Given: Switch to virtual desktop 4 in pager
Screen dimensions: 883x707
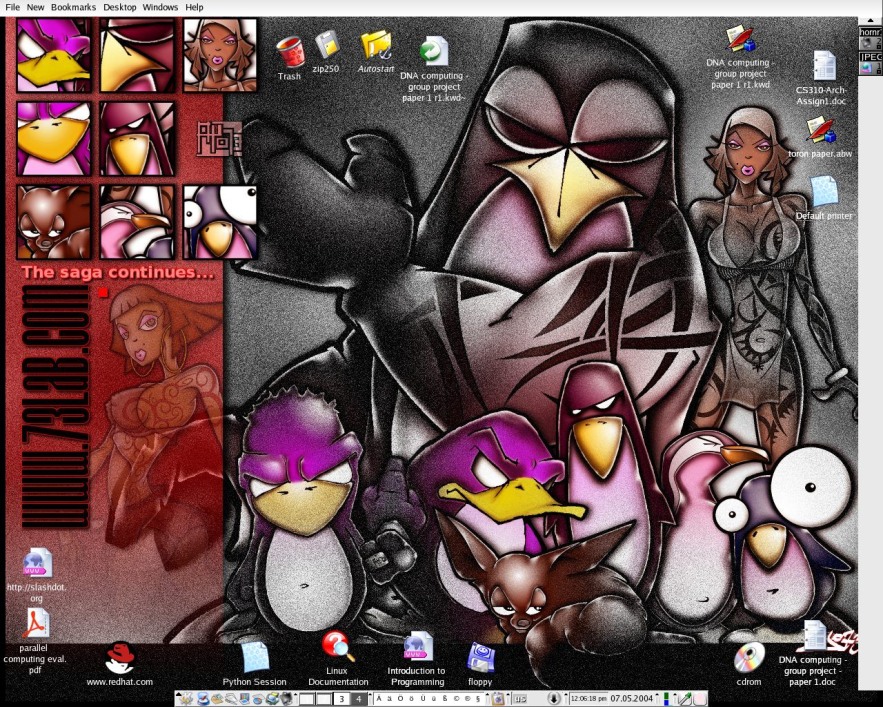Looking at the screenshot, I should coord(359,699).
